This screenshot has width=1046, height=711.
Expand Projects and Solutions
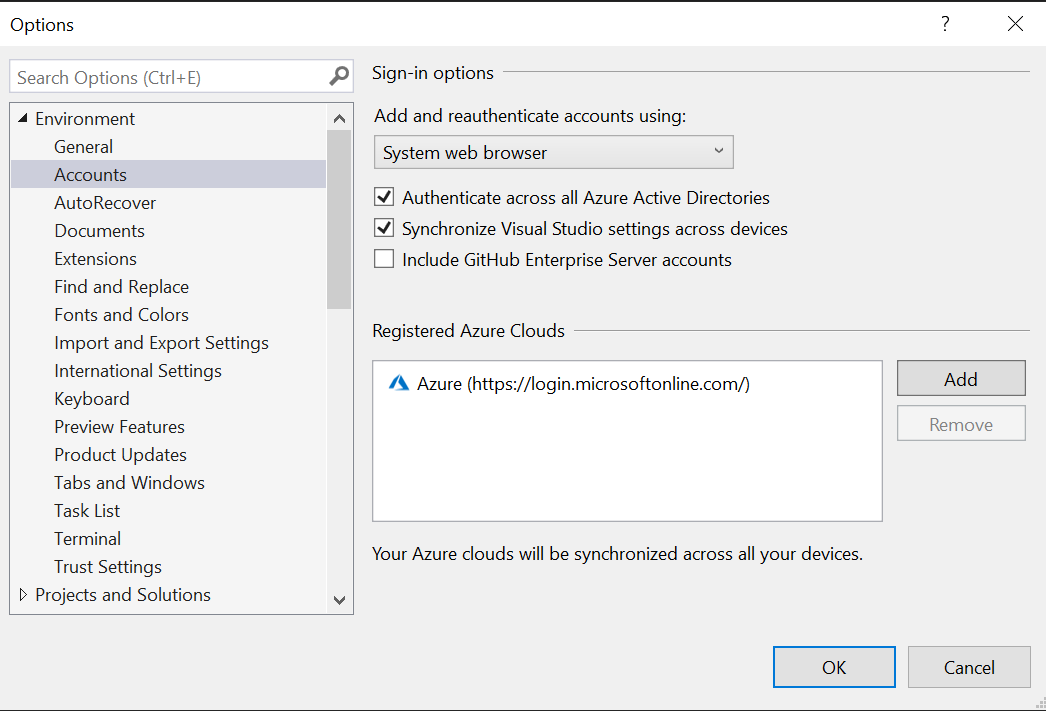[x=23, y=594]
